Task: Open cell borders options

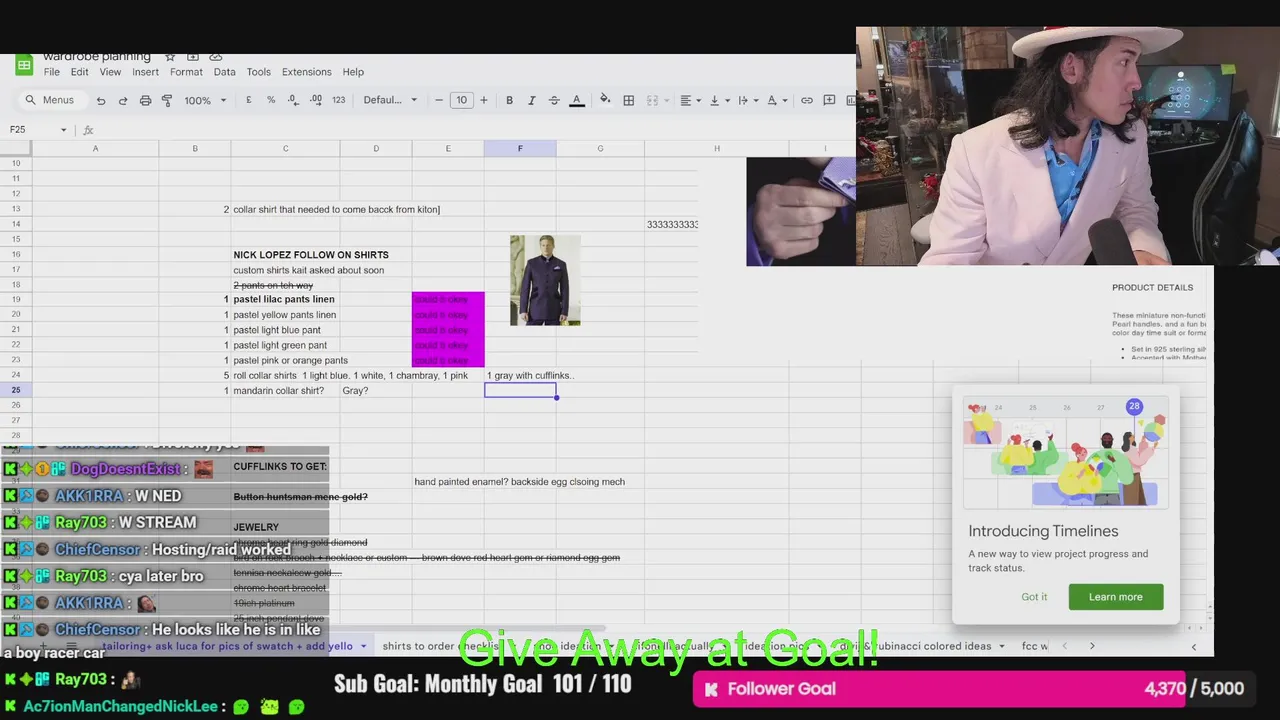Action: [629, 100]
